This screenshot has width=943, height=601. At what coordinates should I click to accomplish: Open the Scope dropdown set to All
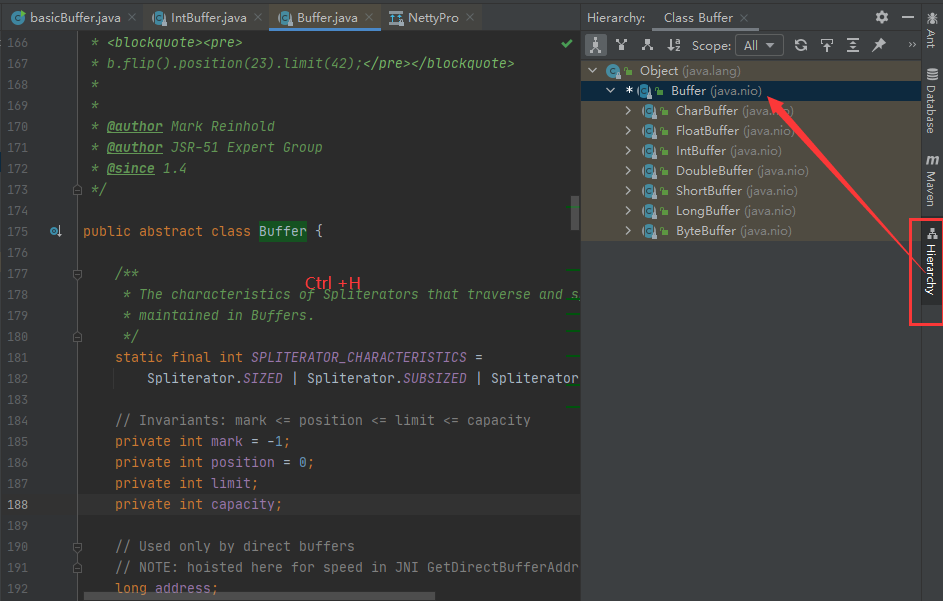click(x=759, y=45)
